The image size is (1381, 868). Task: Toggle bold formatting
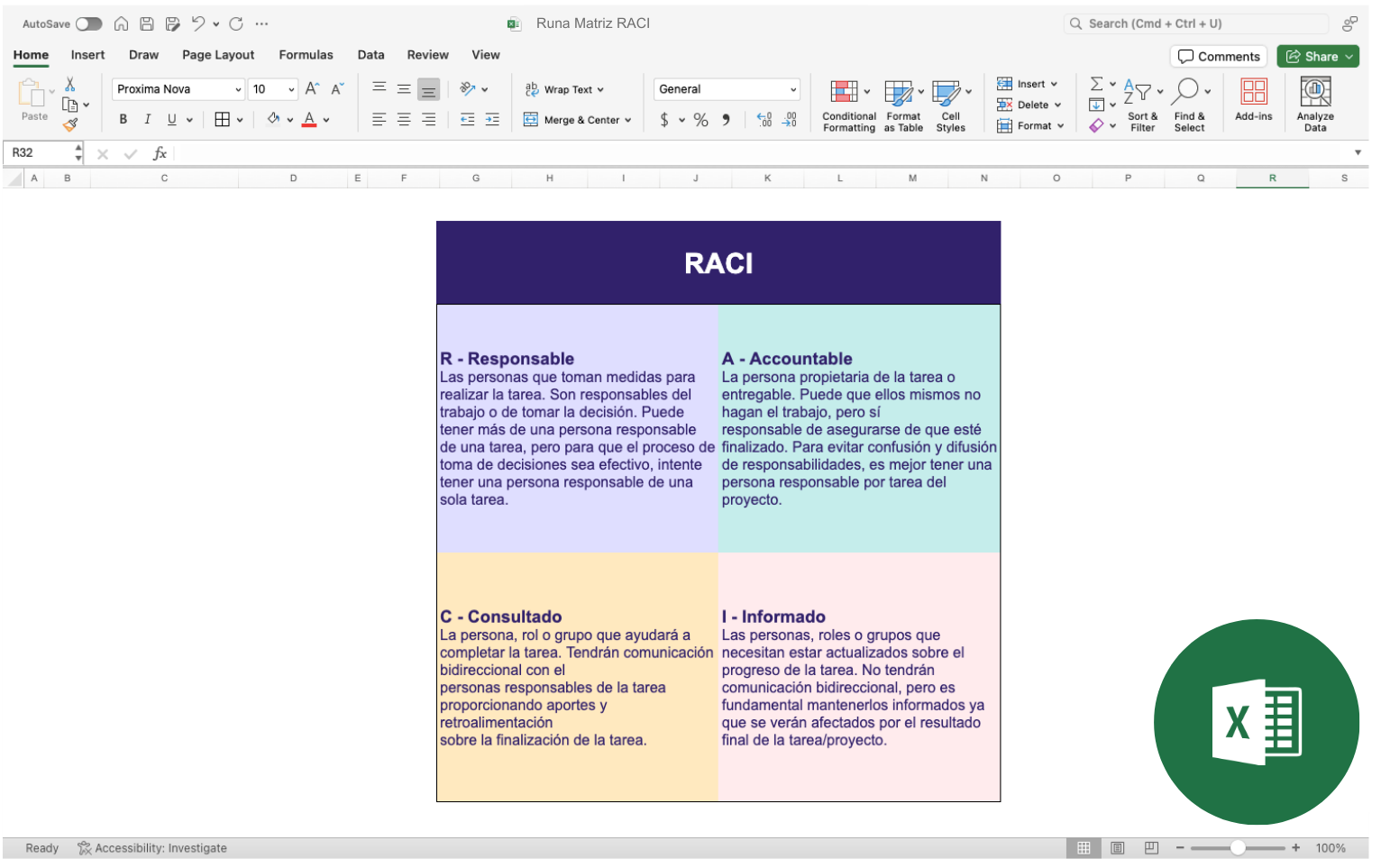[x=123, y=118]
